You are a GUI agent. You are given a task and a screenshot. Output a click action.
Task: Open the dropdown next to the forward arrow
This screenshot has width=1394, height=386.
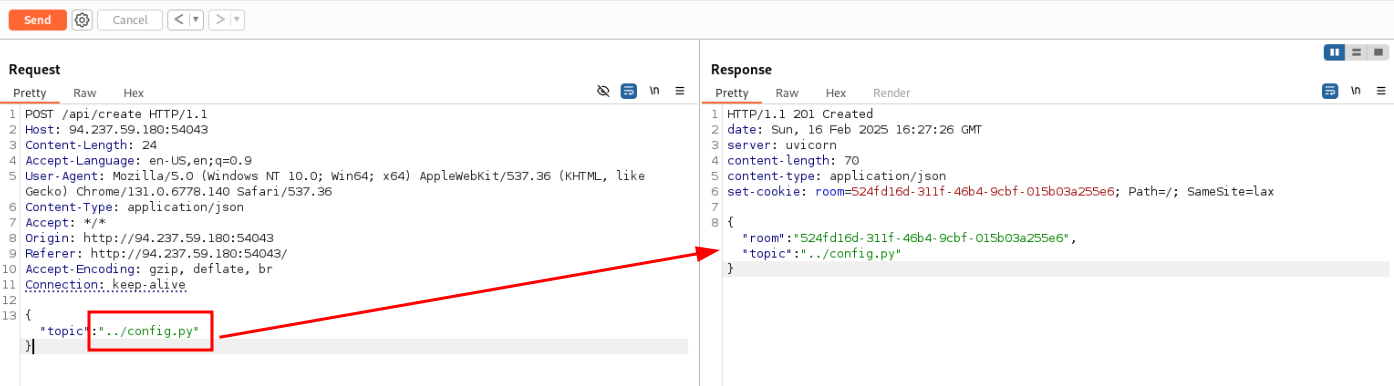pos(237,20)
